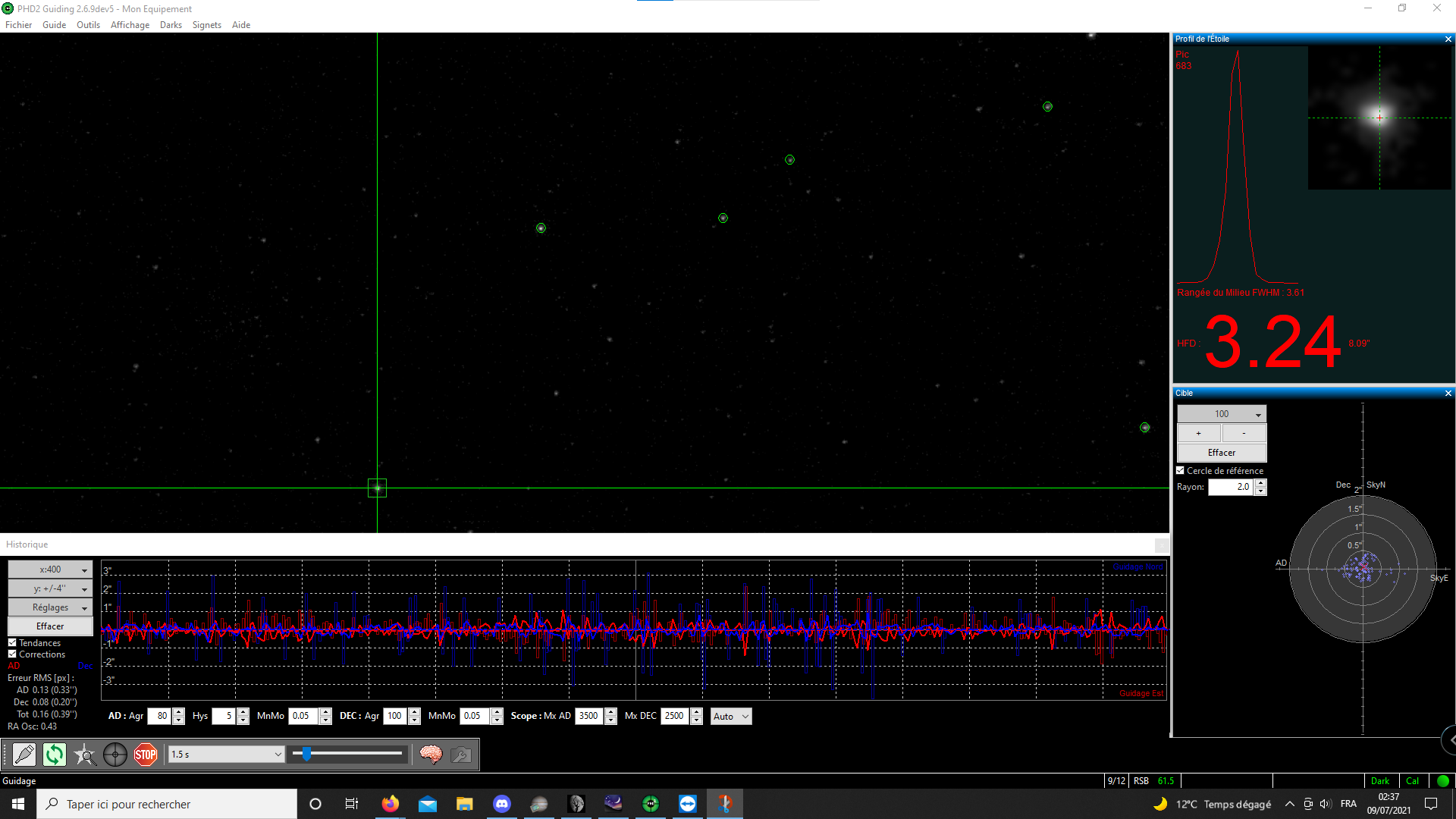Open the Snipping tool icon in the taskbar

click(725, 804)
